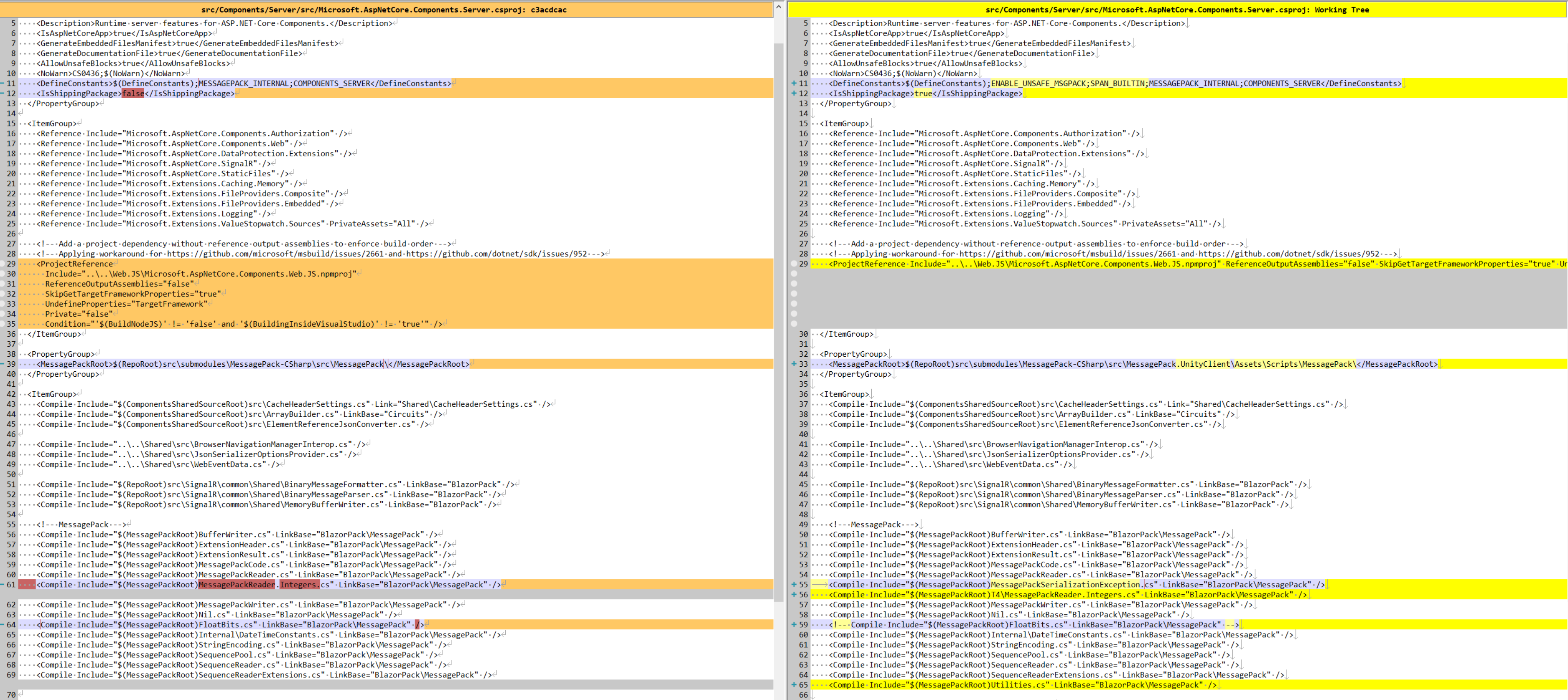
Task: Click the minus marker beside line 12, left pane
Action: tap(2, 93)
